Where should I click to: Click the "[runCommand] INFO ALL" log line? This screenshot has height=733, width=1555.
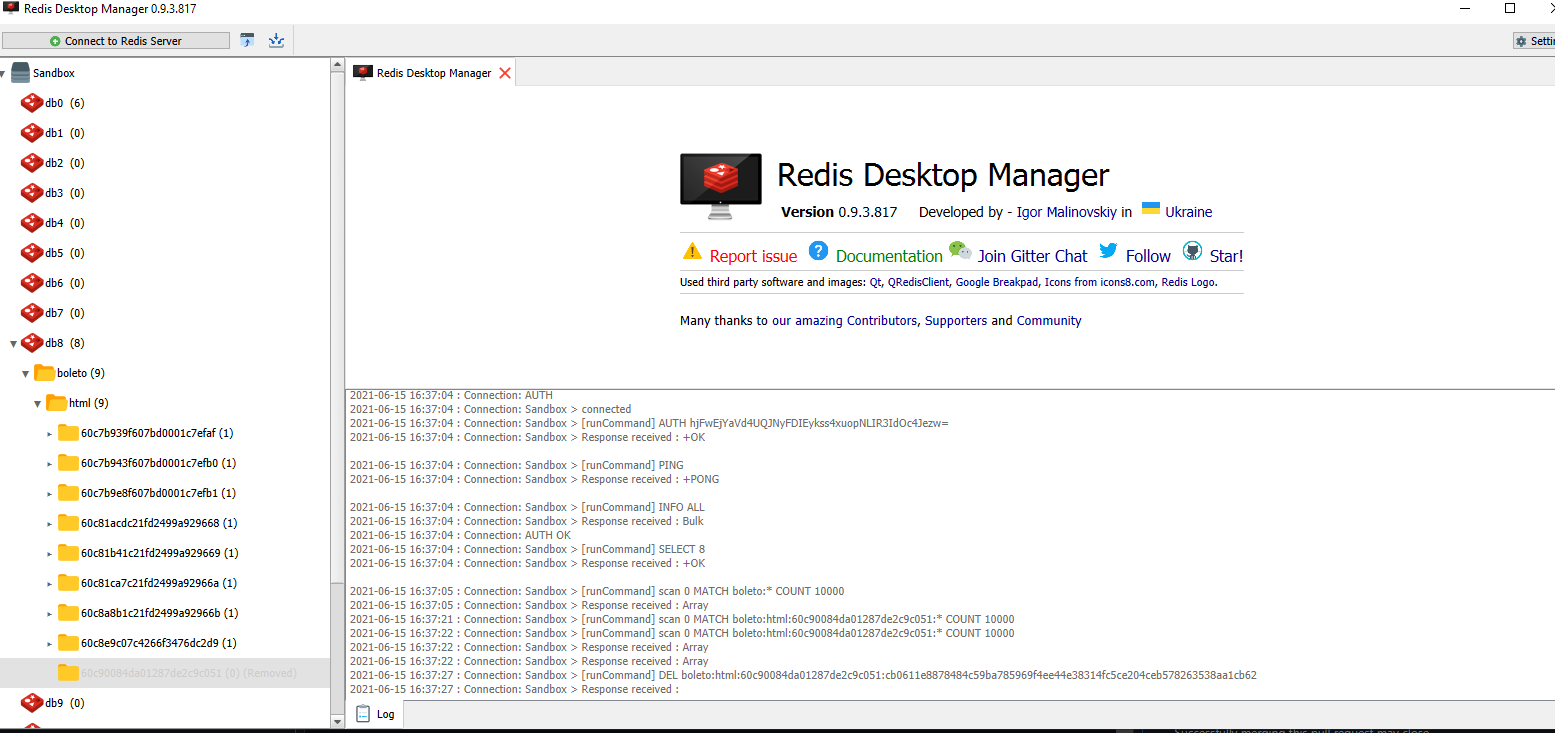click(527, 507)
